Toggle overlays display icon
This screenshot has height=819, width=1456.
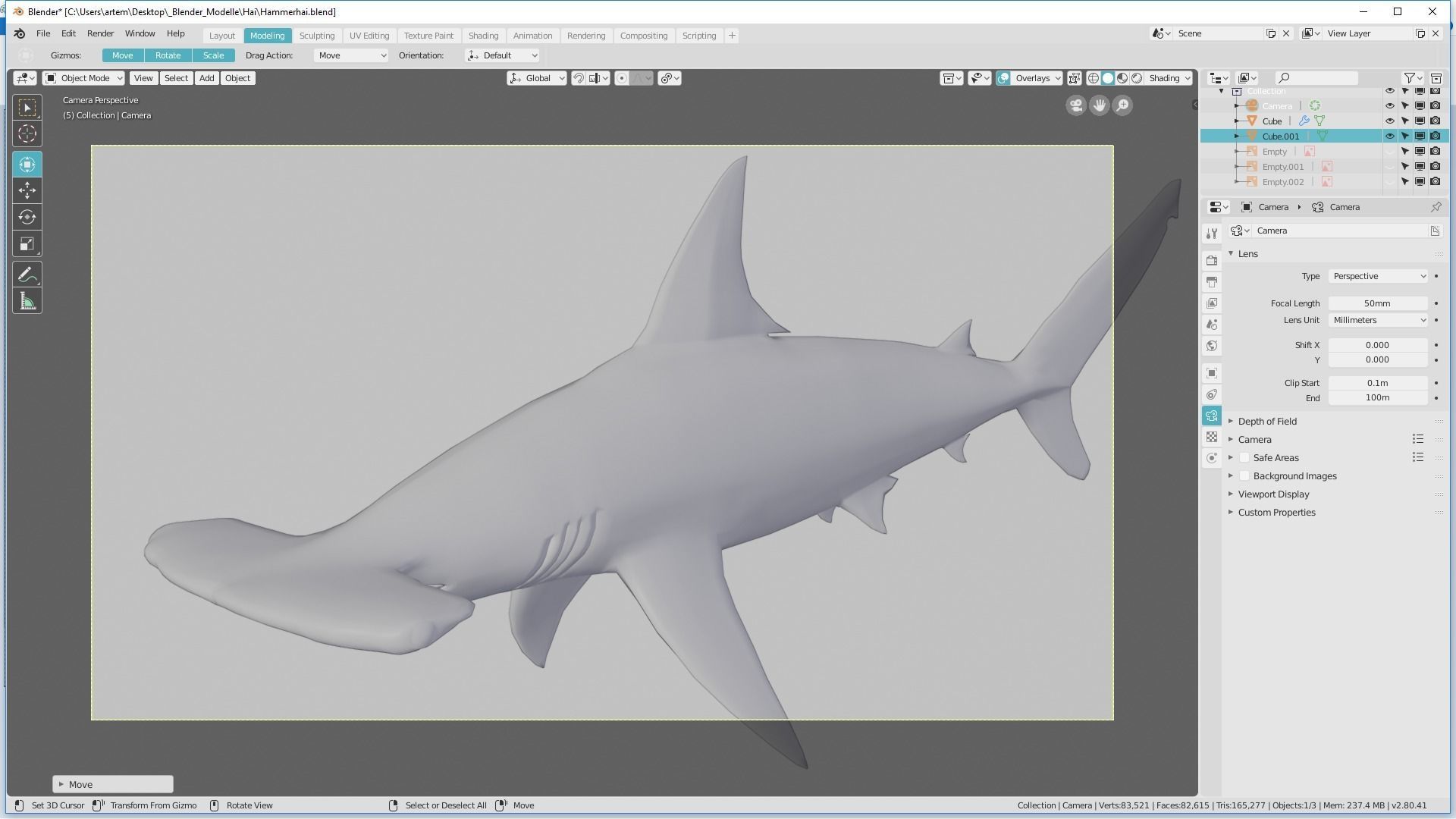1003,78
